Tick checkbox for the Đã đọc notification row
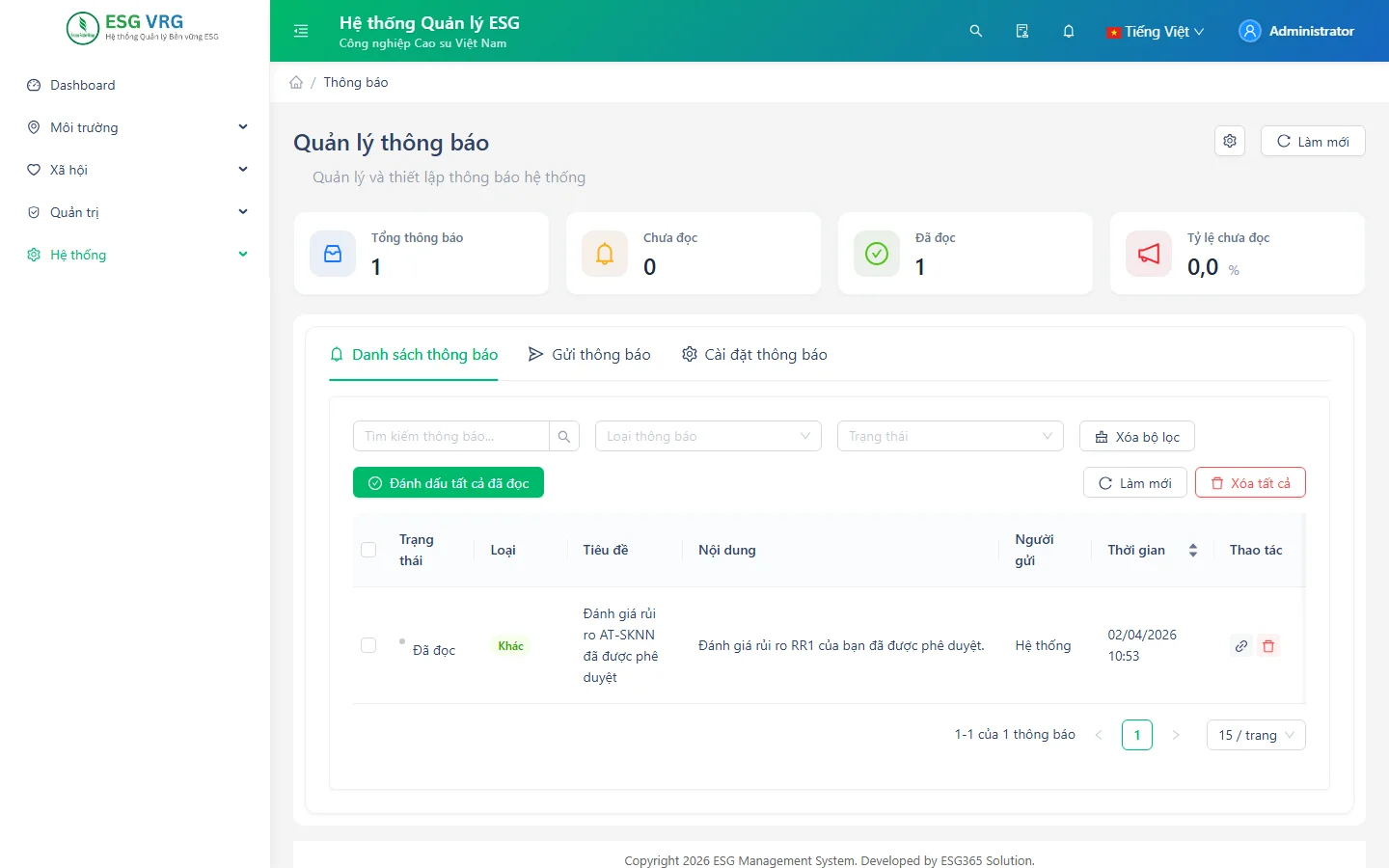Screen dimensions: 1389x868 tap(368, 645)
